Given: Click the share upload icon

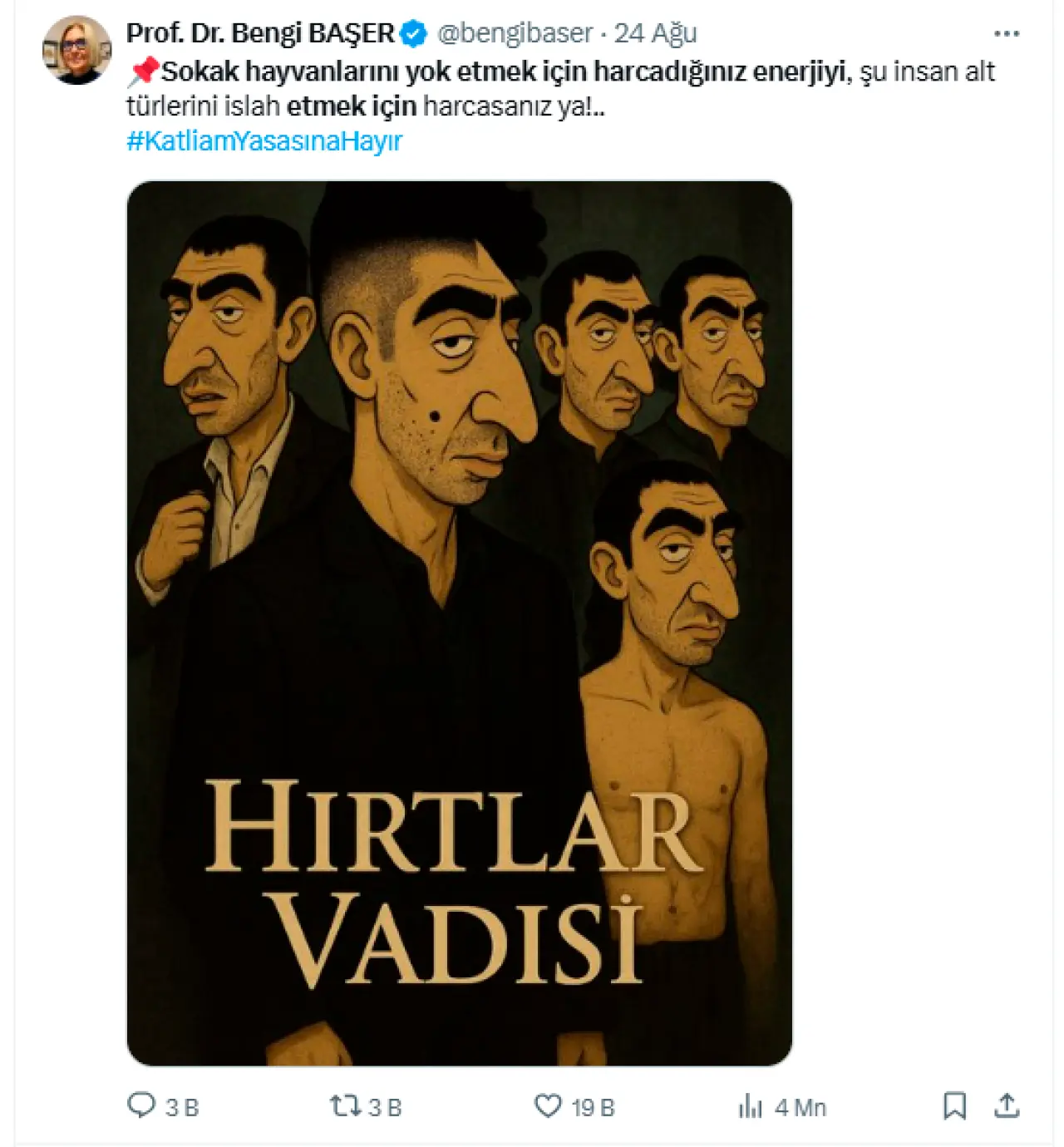Looking at the screenshot, I should click(1007, 1105).
